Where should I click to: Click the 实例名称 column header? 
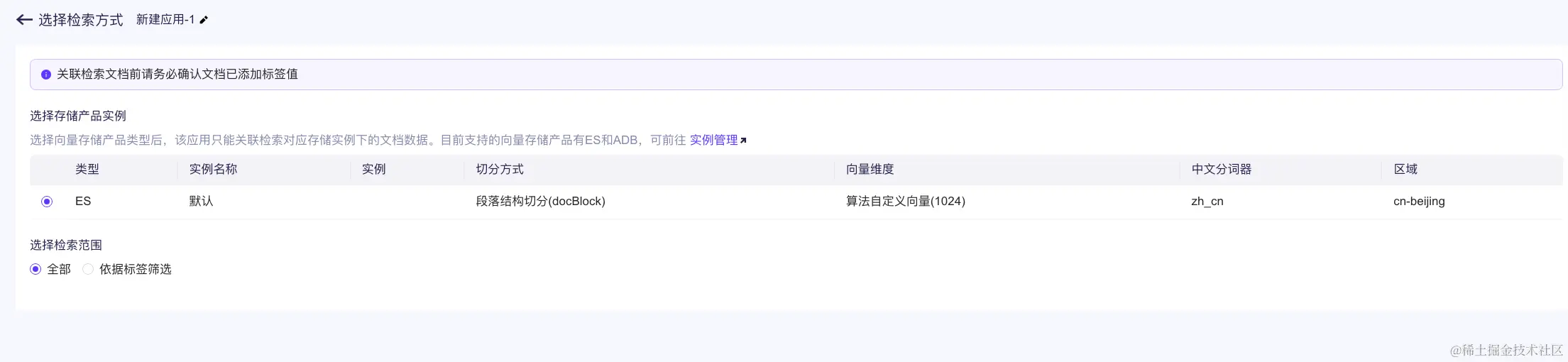[x=213, y=169]
